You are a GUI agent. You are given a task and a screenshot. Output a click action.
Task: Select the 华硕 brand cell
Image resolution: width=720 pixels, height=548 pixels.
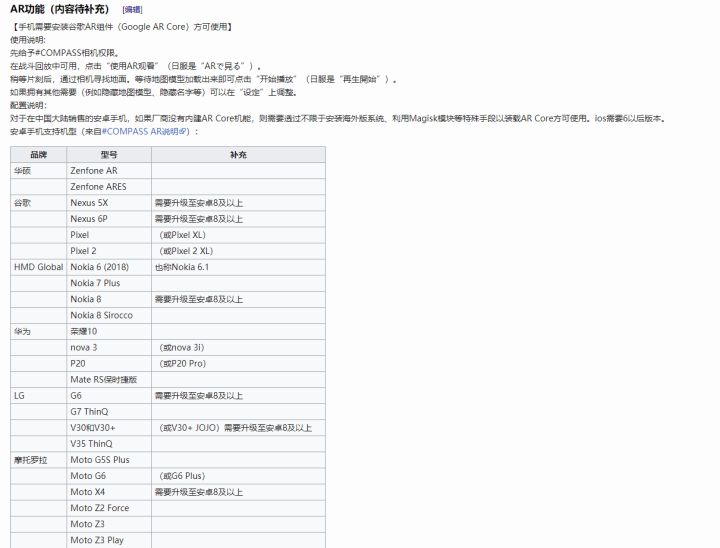tap(39, 171)
